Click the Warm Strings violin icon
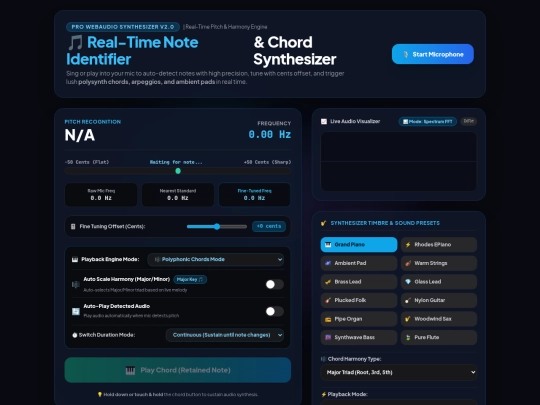 coord(408,263)
